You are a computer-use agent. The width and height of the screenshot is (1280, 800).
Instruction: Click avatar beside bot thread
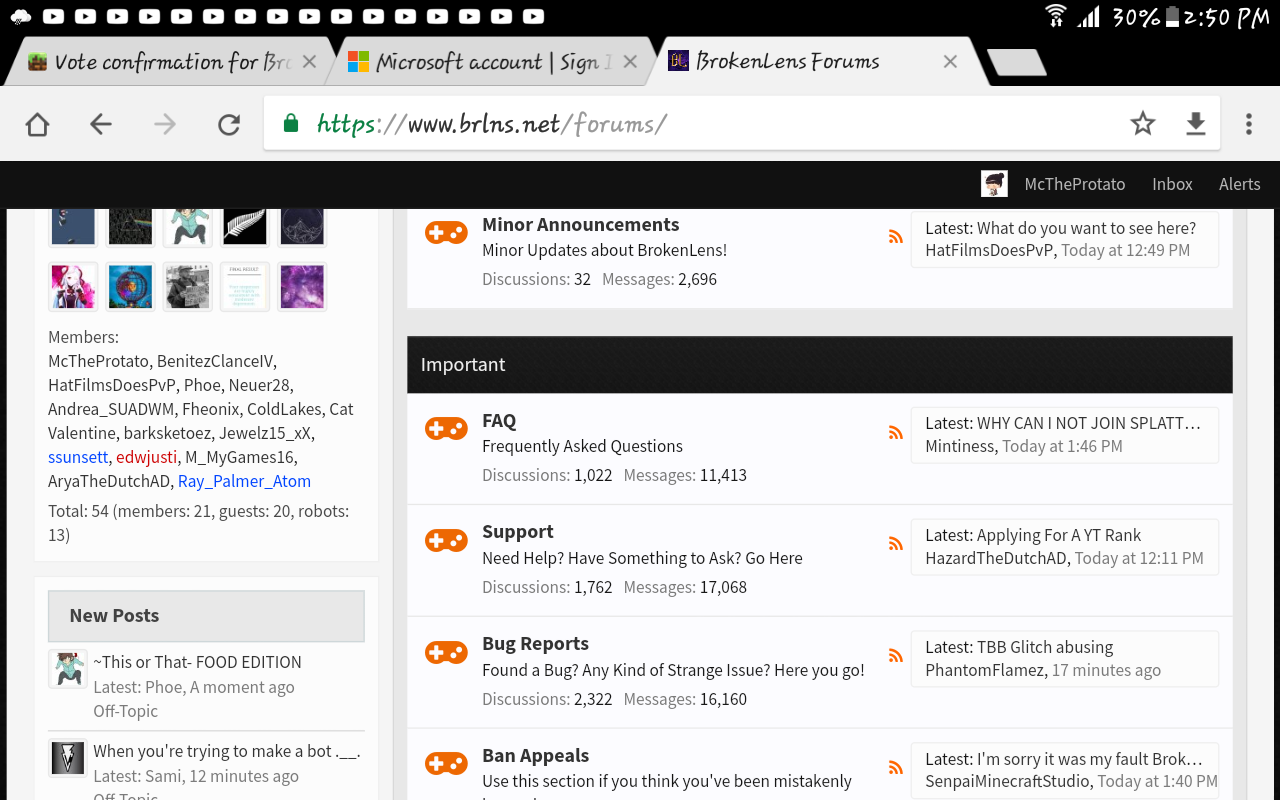[68, 758]
